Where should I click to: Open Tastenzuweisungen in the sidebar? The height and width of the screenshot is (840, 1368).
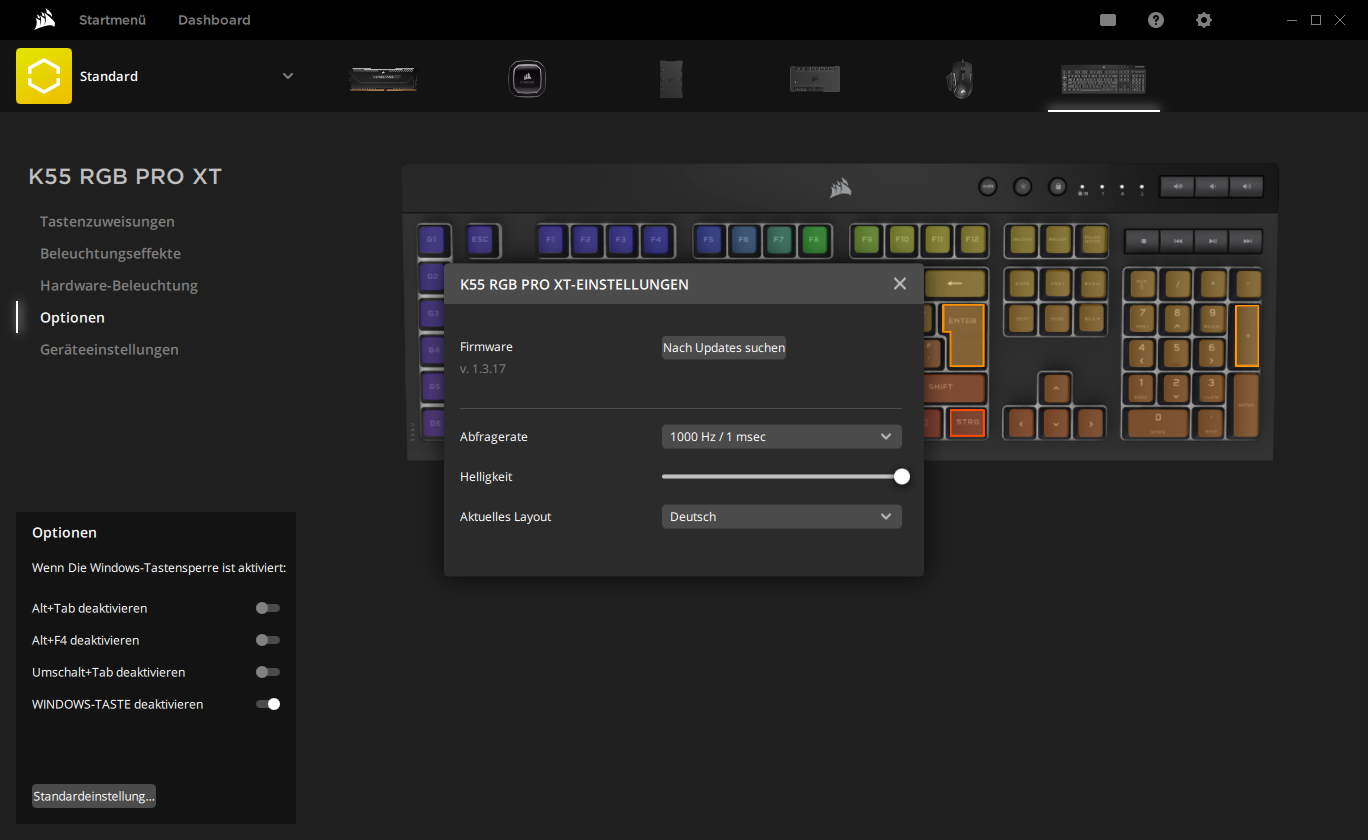coord(107,221)
